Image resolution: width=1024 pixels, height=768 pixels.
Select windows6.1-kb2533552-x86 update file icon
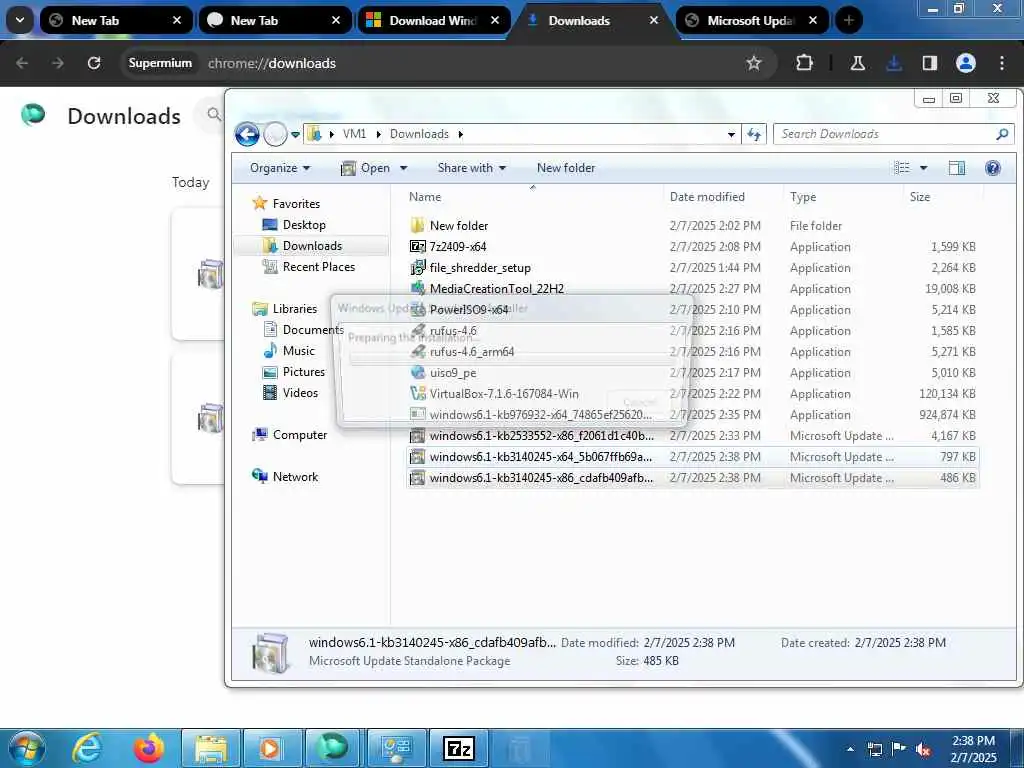417,436
